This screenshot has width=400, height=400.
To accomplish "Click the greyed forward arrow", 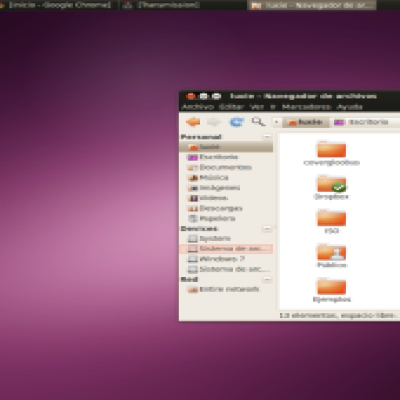I will (214, 122).
